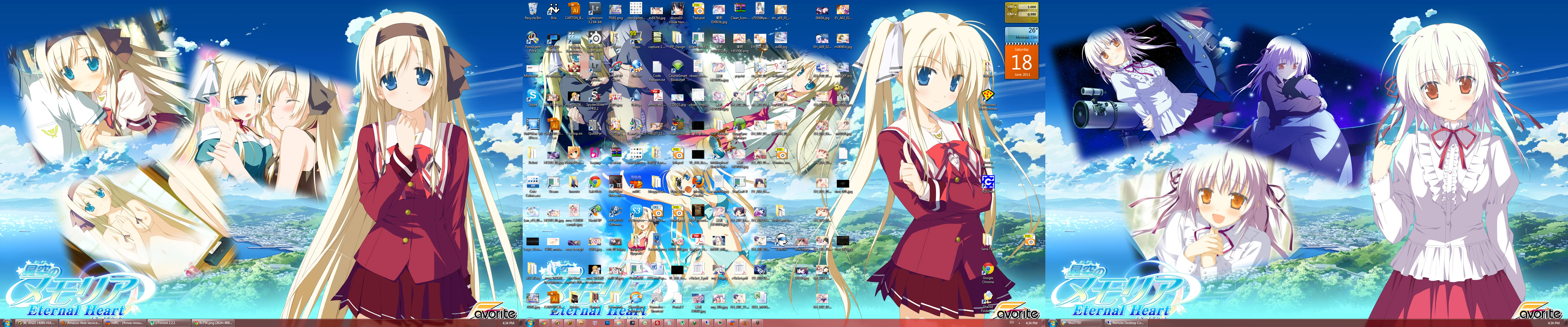Click Photoshop icon on middle taskbar
Screen dimensions: 1568x327
(x=608, y=323)
